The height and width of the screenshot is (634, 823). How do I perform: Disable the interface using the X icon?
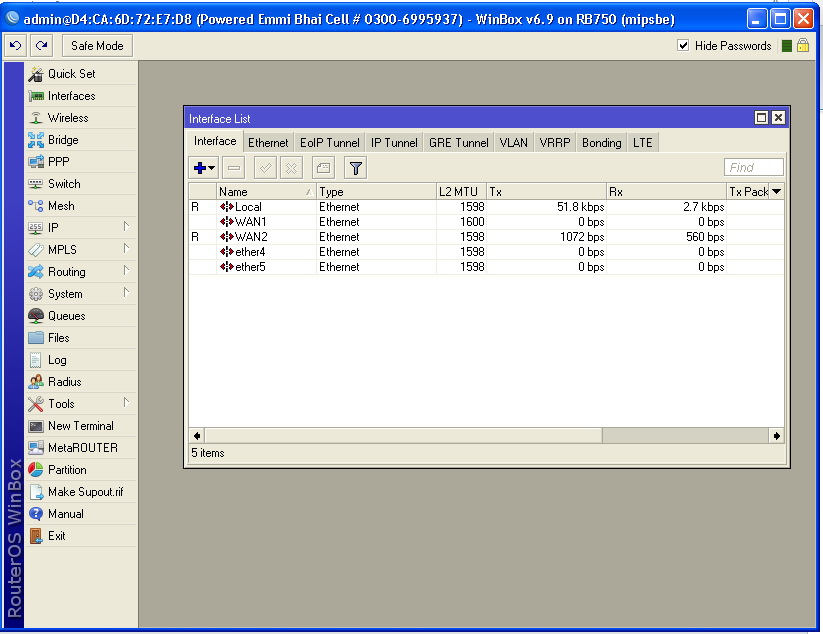[x=290, y=167]
